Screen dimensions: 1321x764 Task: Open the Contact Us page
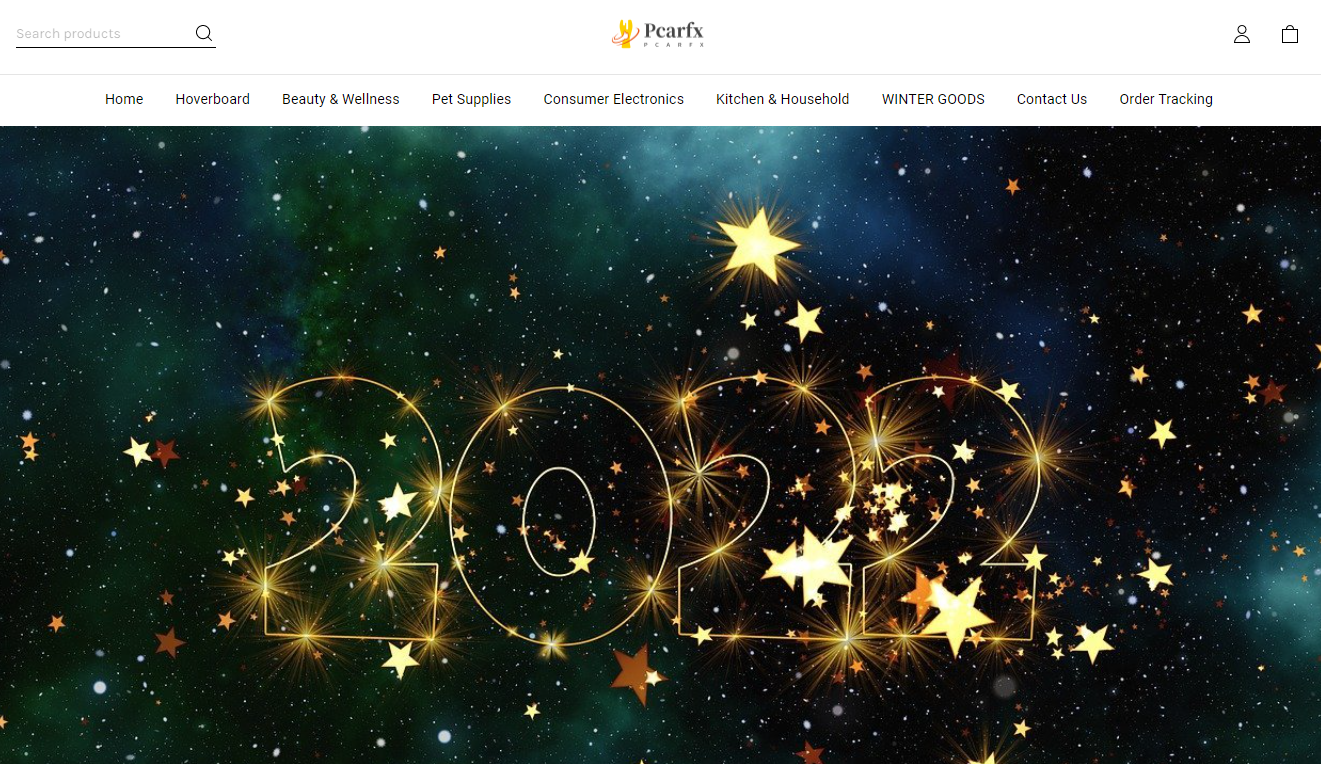[x=1052, y=99]
